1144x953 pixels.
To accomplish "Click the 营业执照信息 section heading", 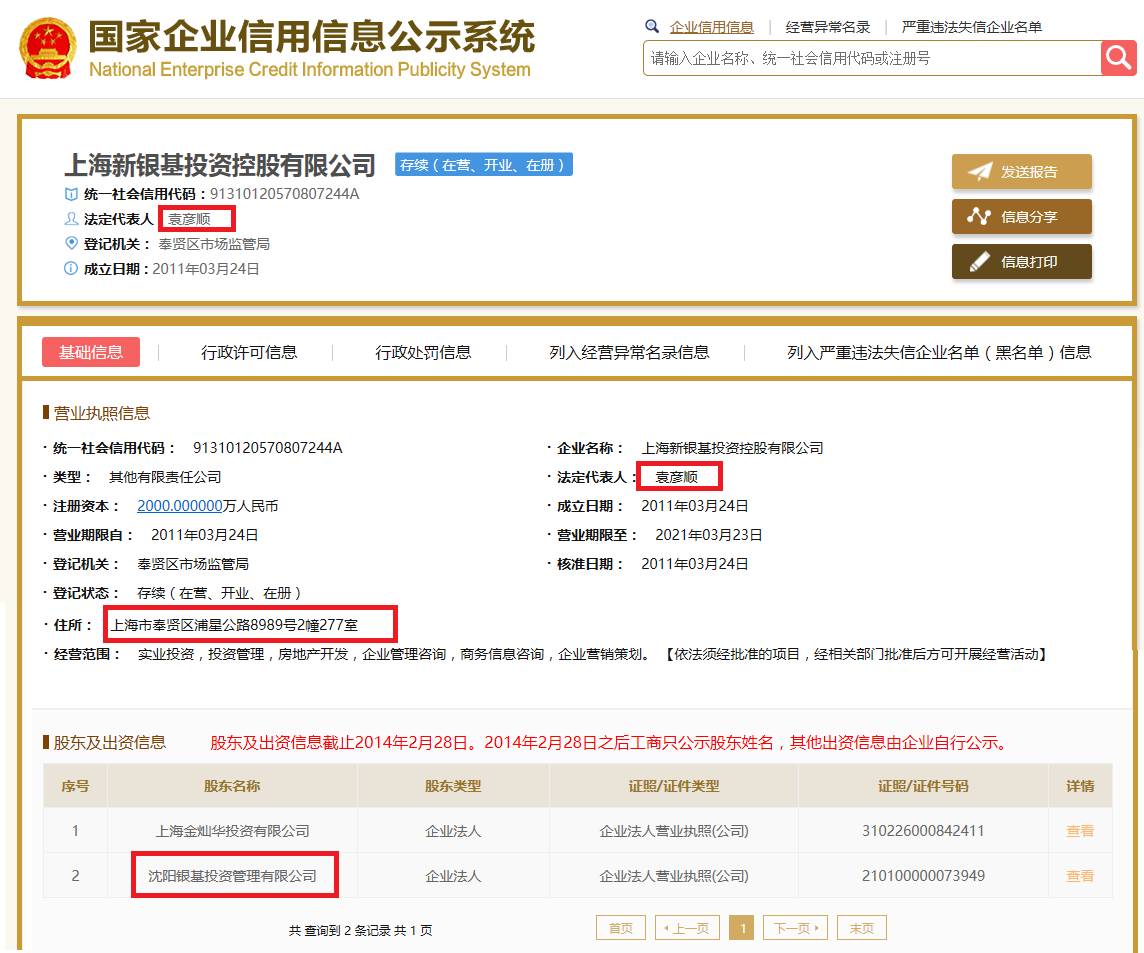I will (x=101, y=413).
